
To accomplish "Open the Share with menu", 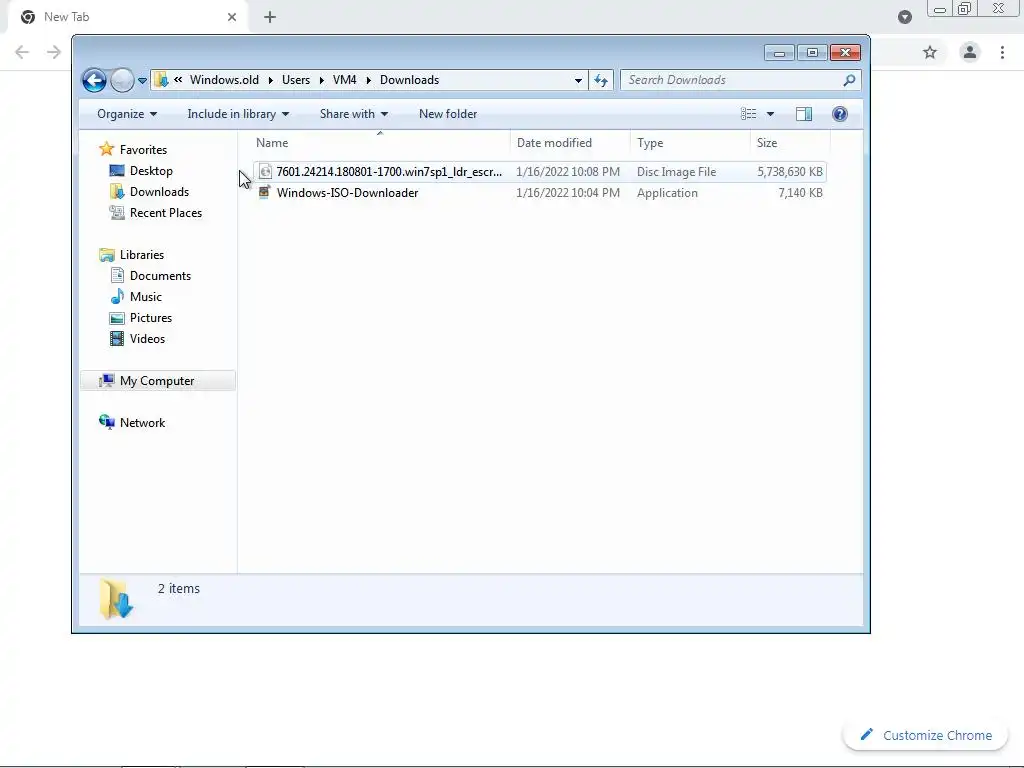I will 353,114.
